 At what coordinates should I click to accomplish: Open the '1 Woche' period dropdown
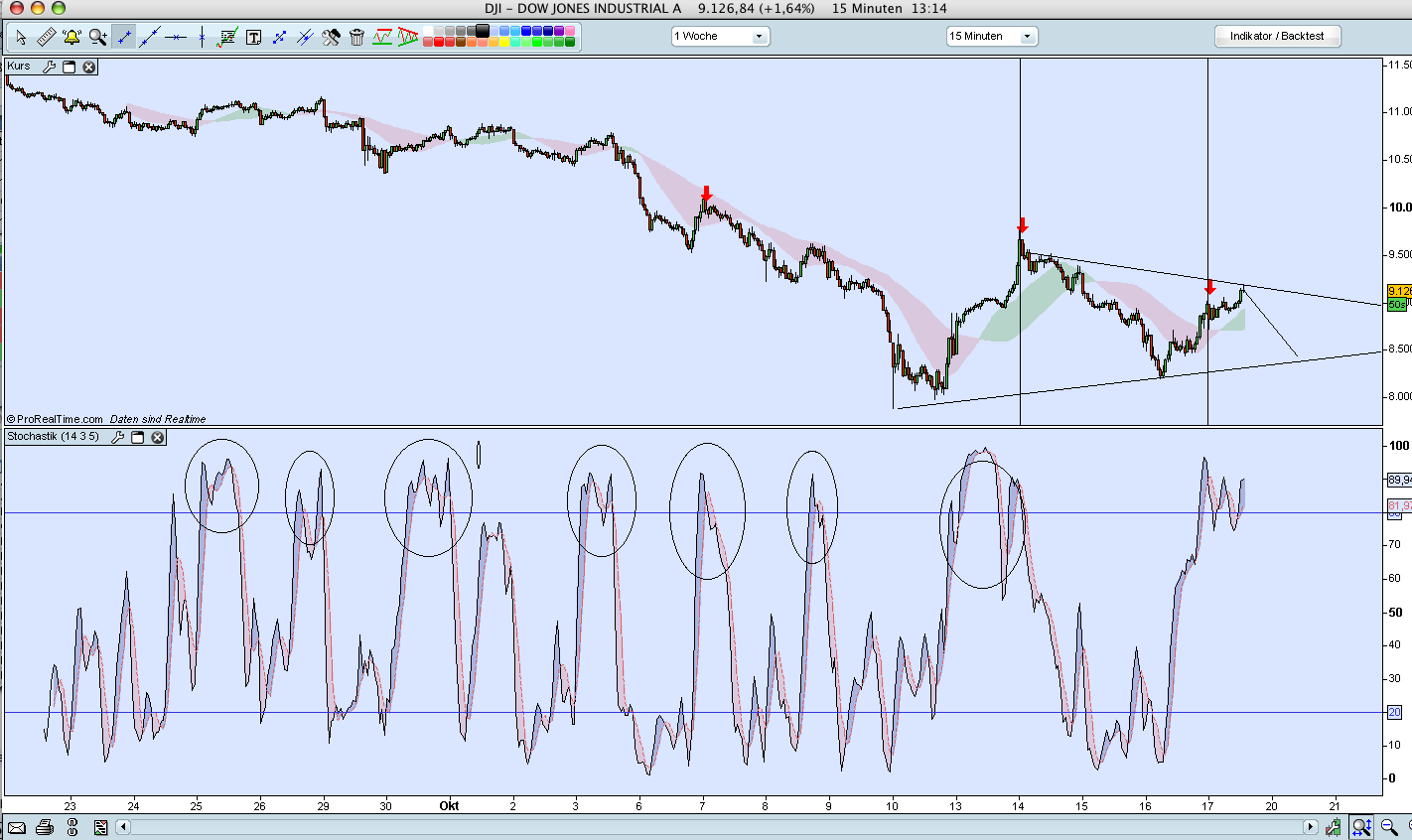tap(720, 37)
